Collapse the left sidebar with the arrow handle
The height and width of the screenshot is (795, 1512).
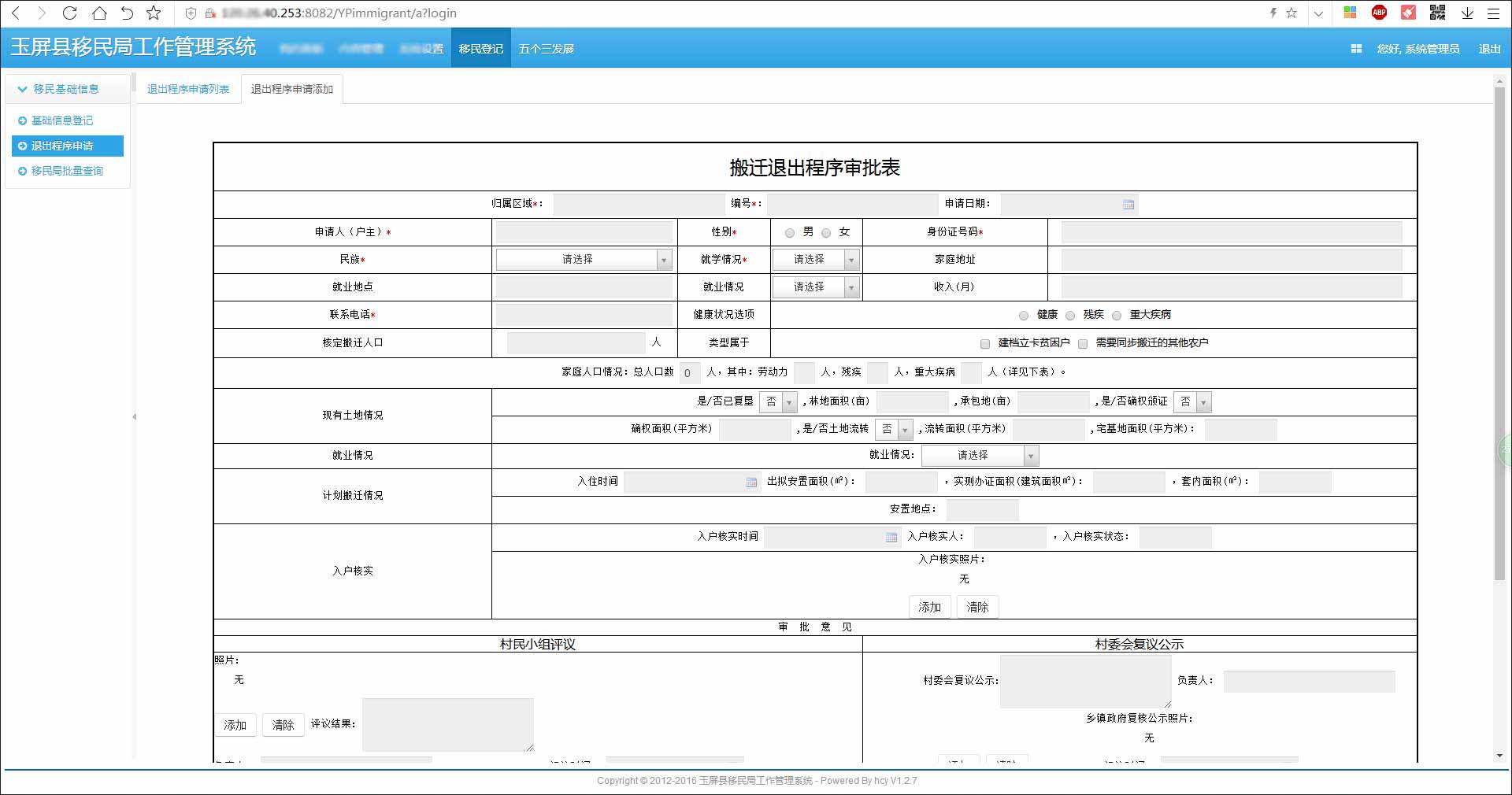point(134,416)
